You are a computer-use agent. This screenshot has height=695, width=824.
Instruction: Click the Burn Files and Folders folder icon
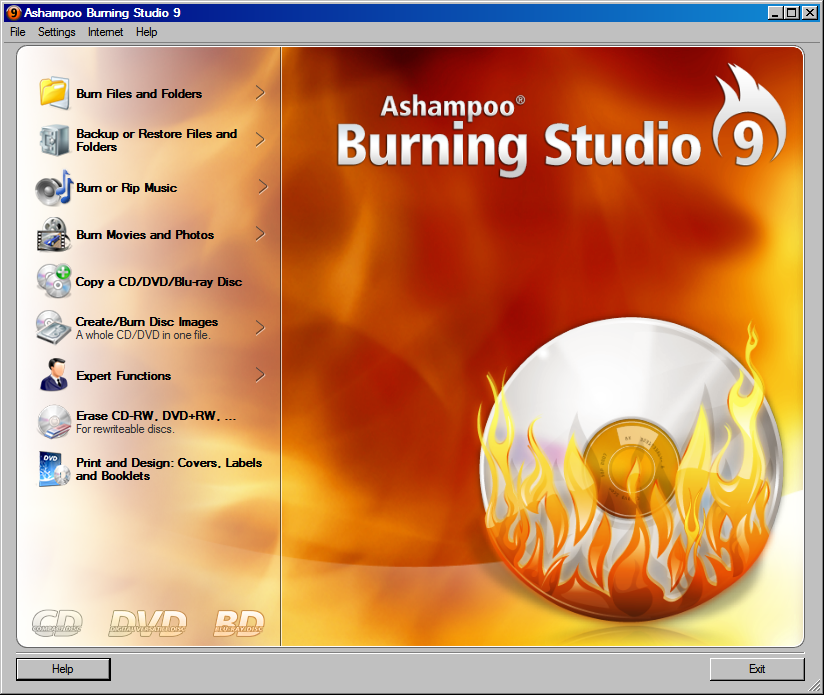(54, 94)
